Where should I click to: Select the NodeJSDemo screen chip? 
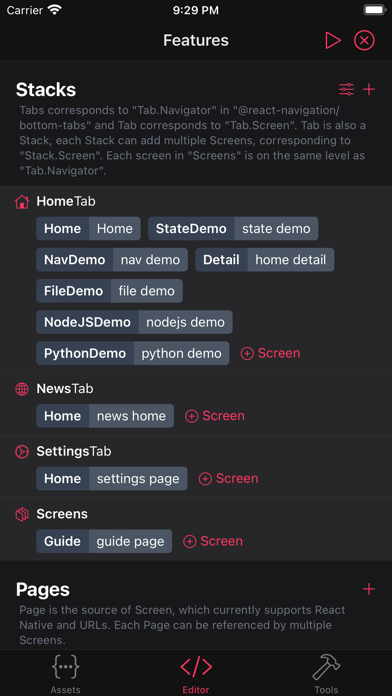pos(135,322)
